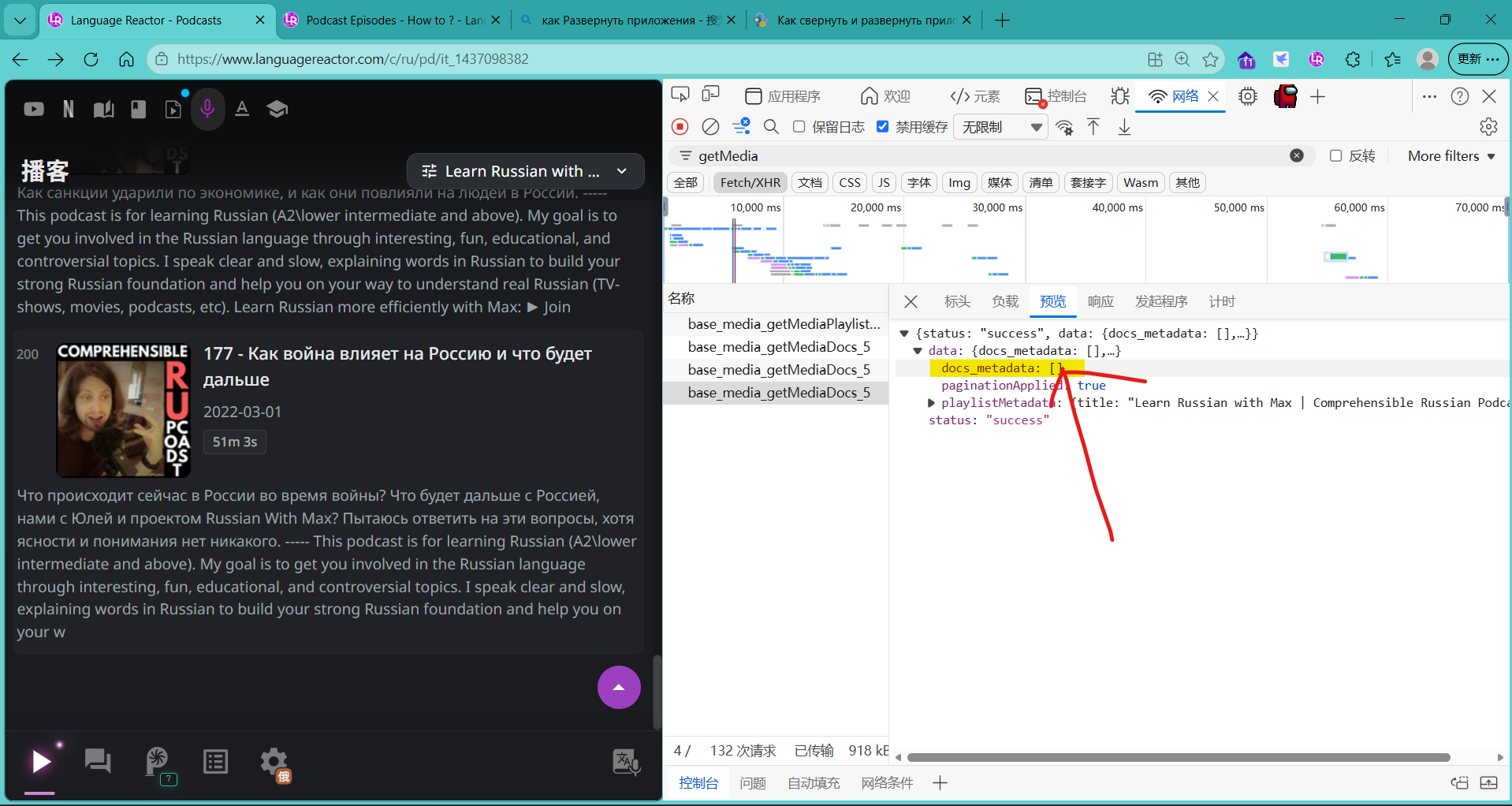Open DevTools more options ellipsis

tap(1429, 96)
